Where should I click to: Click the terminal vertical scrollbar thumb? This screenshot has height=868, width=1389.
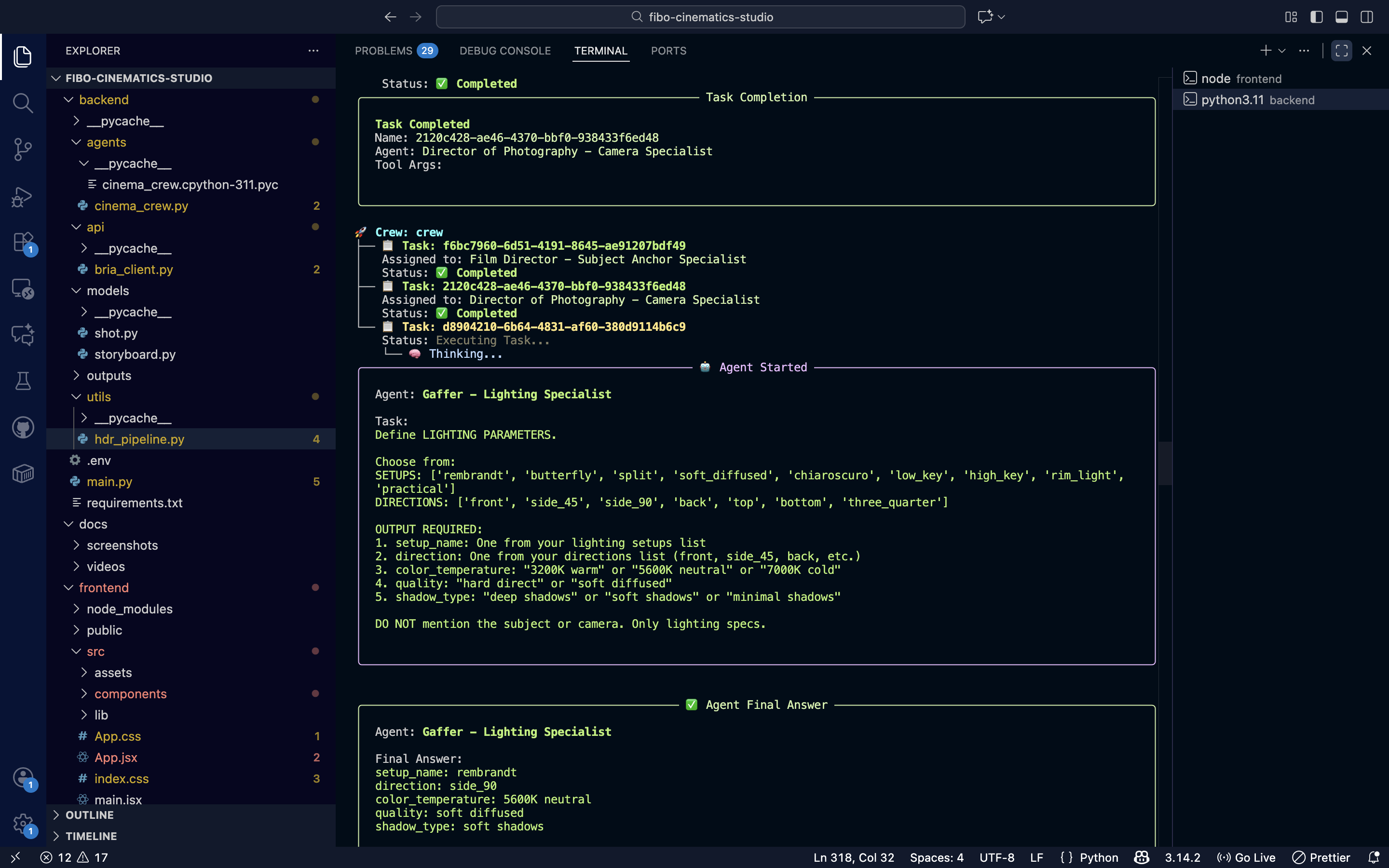[1165, 463]
